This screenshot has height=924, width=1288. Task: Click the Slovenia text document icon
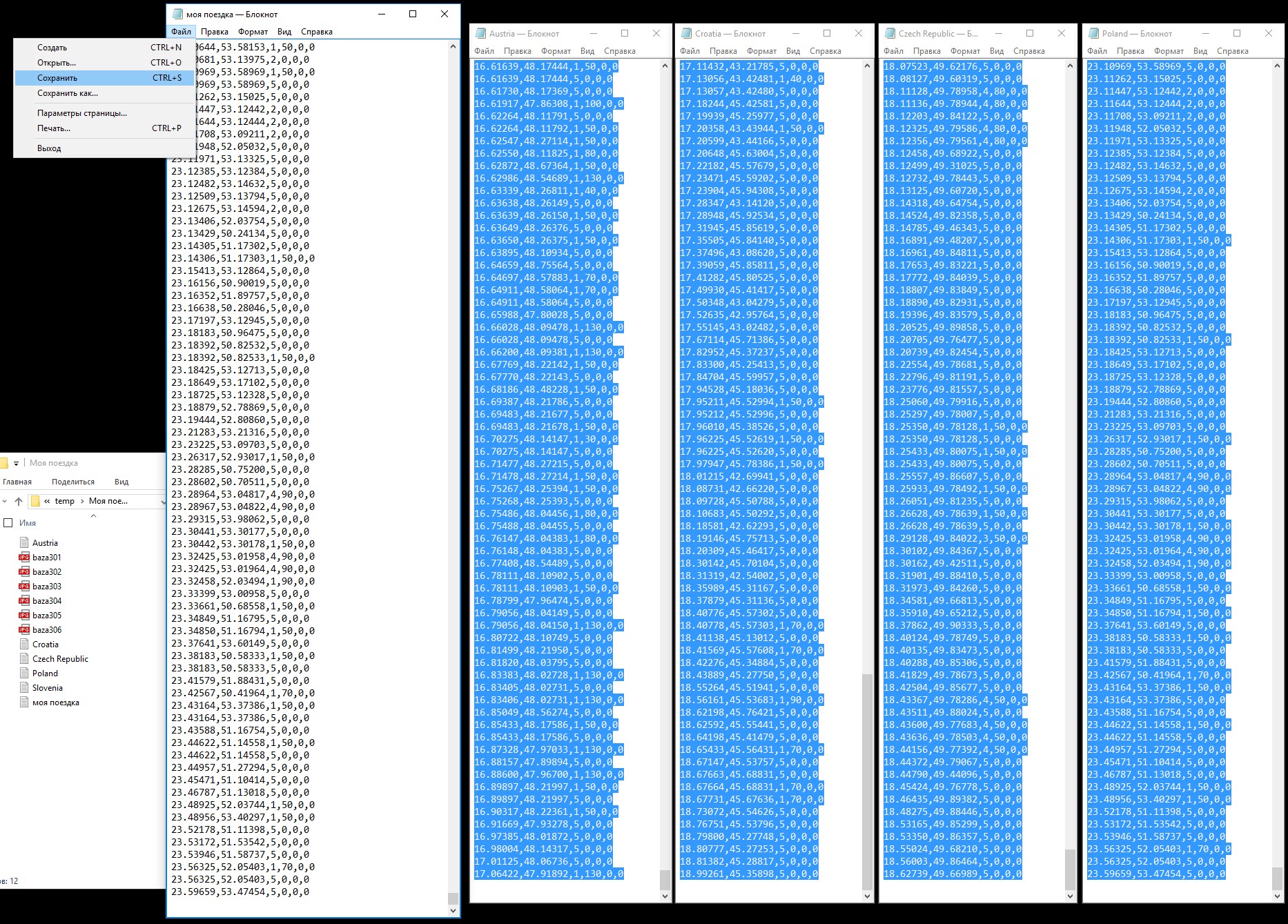24,688
